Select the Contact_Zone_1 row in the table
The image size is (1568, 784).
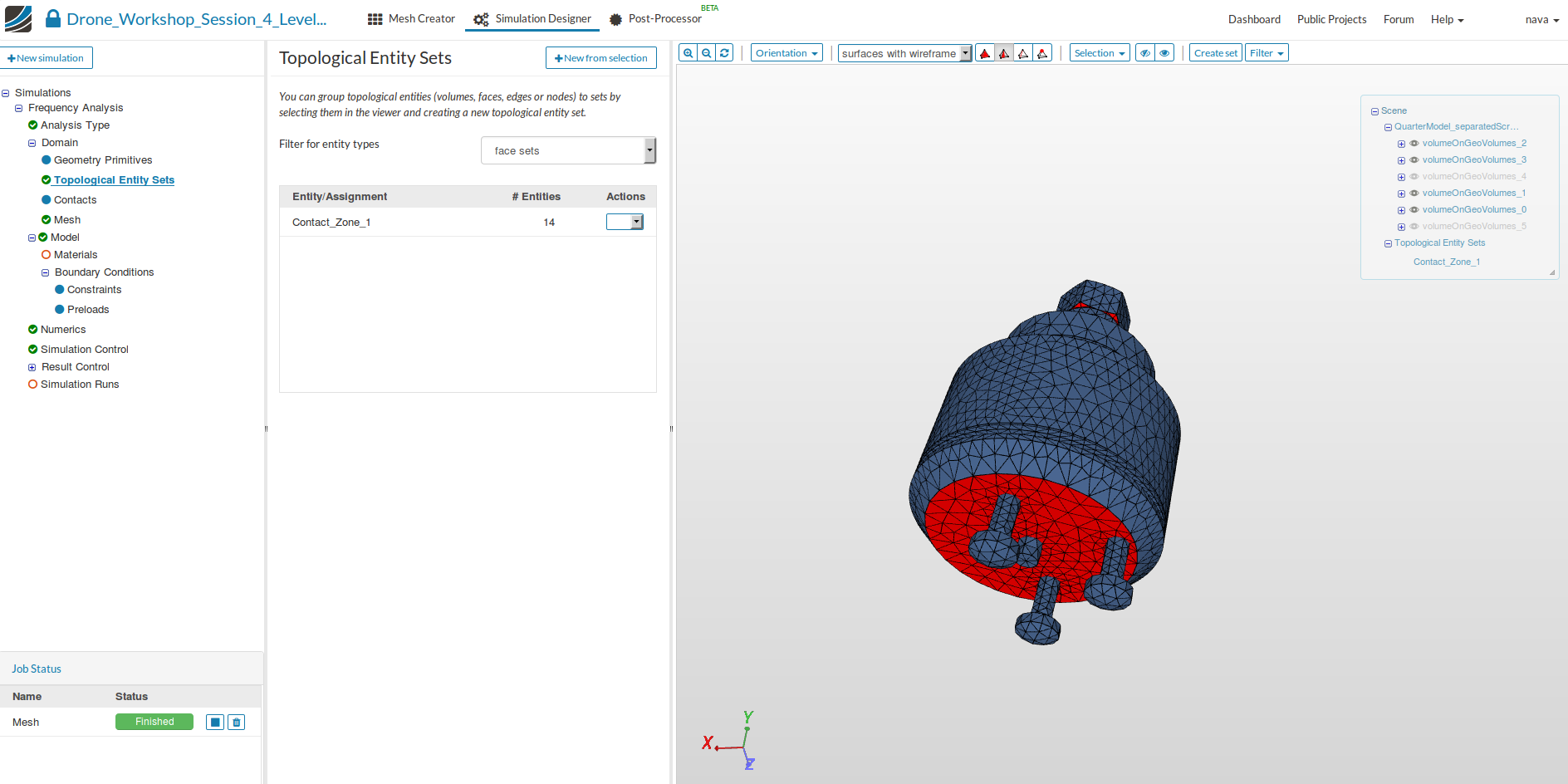(x=331, y=223)
